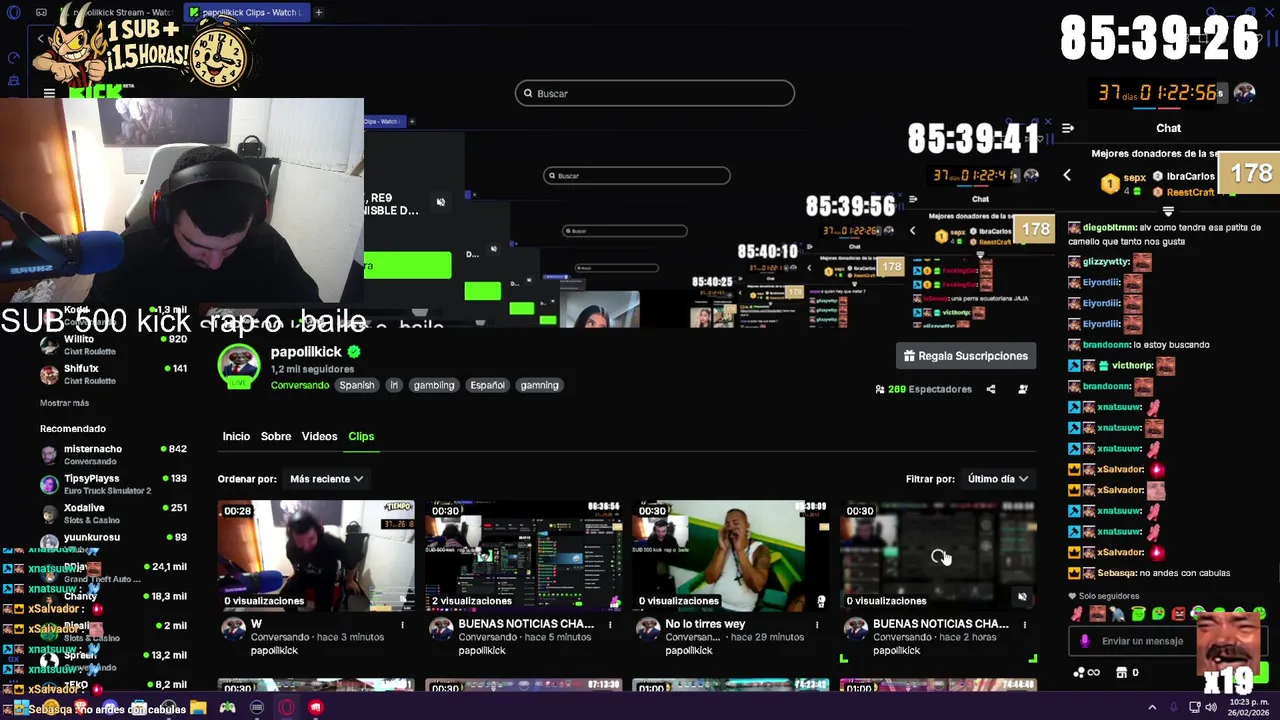Click the papolilkick Clips browser tab

click(x=246, y=12)
